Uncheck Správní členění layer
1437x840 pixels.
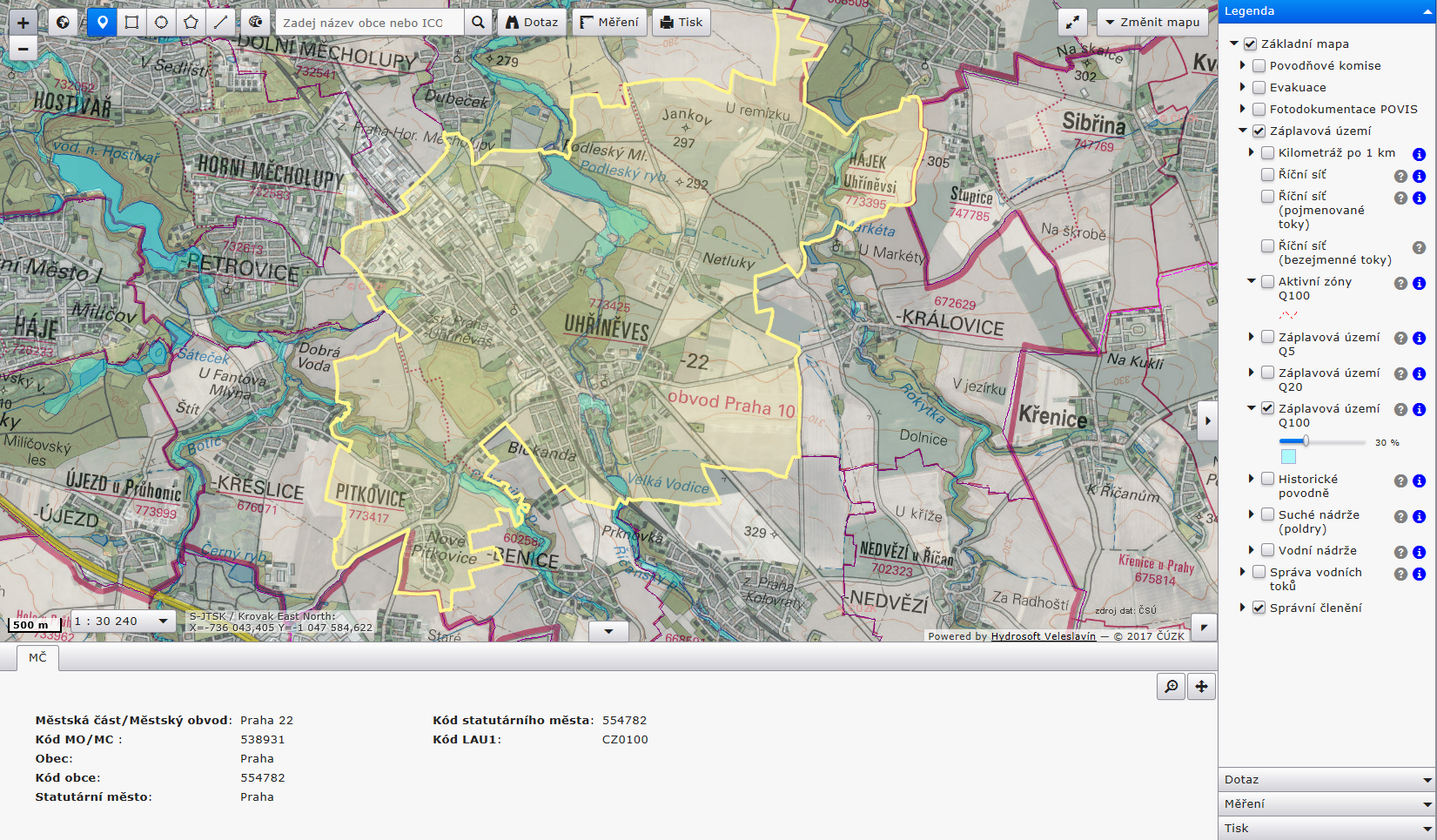pyautogui.click(x=1259, y=608)
